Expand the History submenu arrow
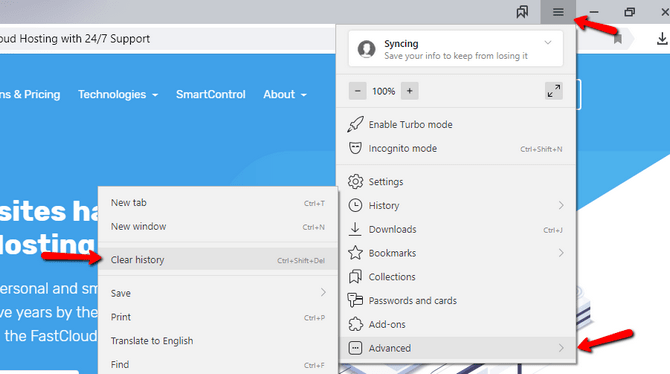 point(561,206)
